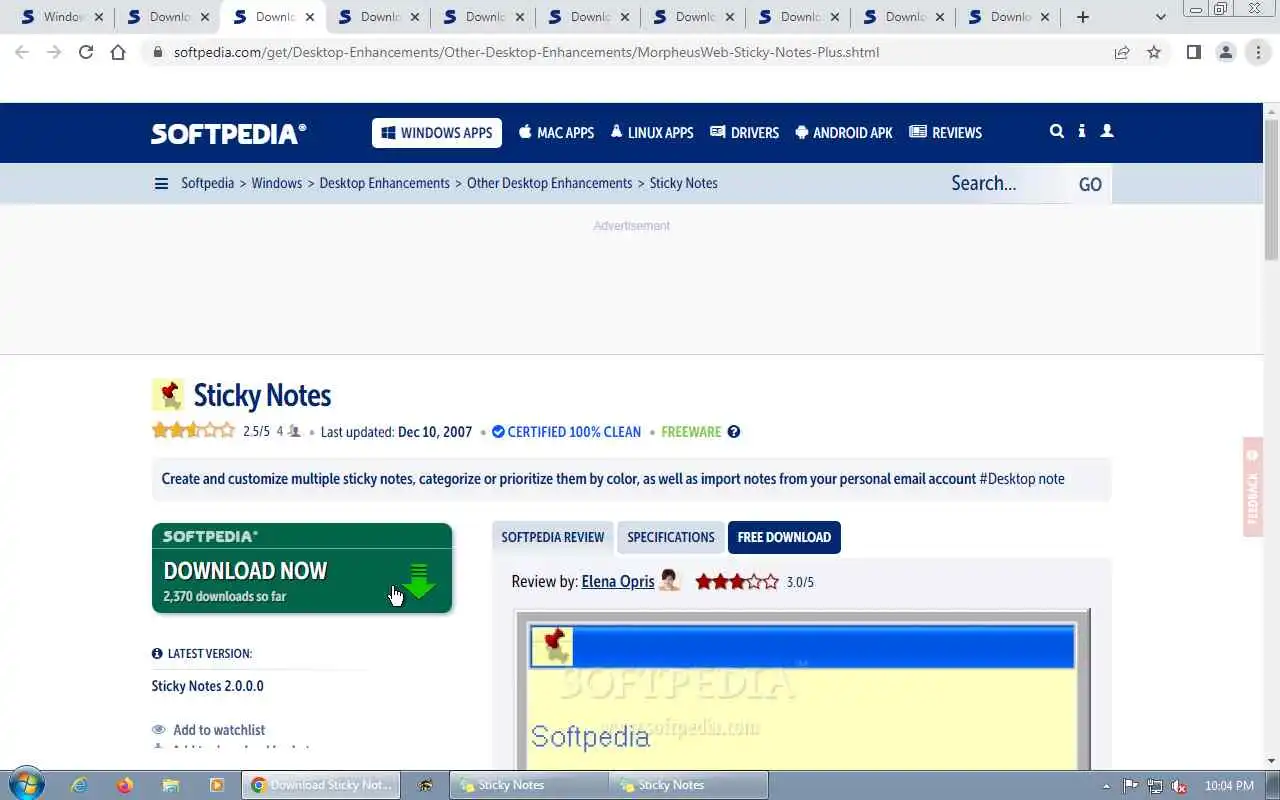1280x800 pixels.
Task: Open the user account icon in header
Action: (1107, 131)
